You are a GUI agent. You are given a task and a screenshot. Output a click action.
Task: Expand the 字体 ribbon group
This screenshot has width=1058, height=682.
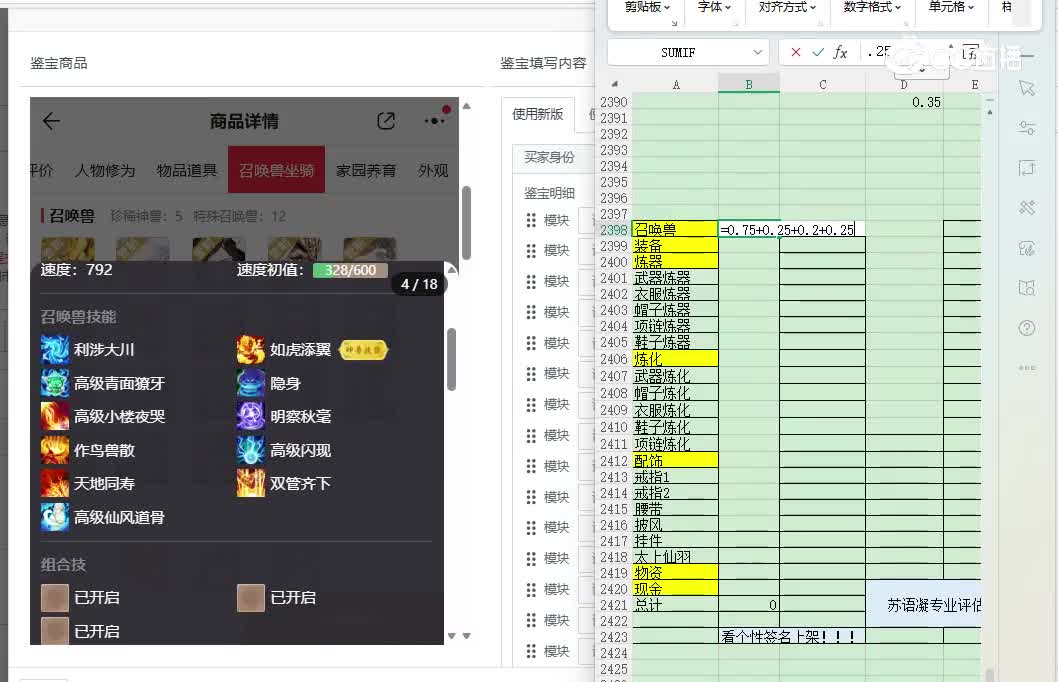(x=714, y=7)
